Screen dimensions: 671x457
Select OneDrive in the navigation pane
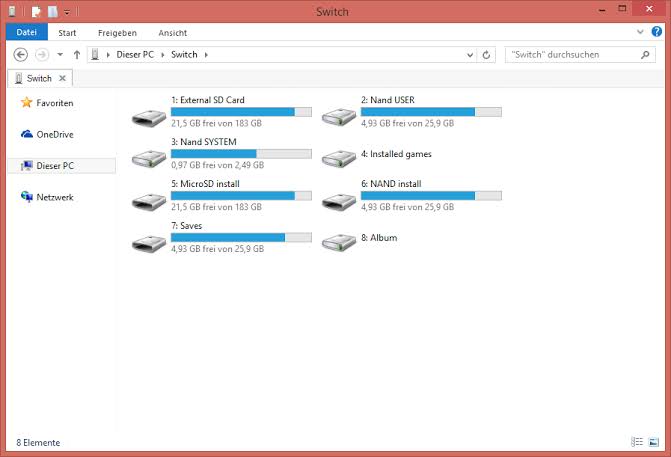55,134
